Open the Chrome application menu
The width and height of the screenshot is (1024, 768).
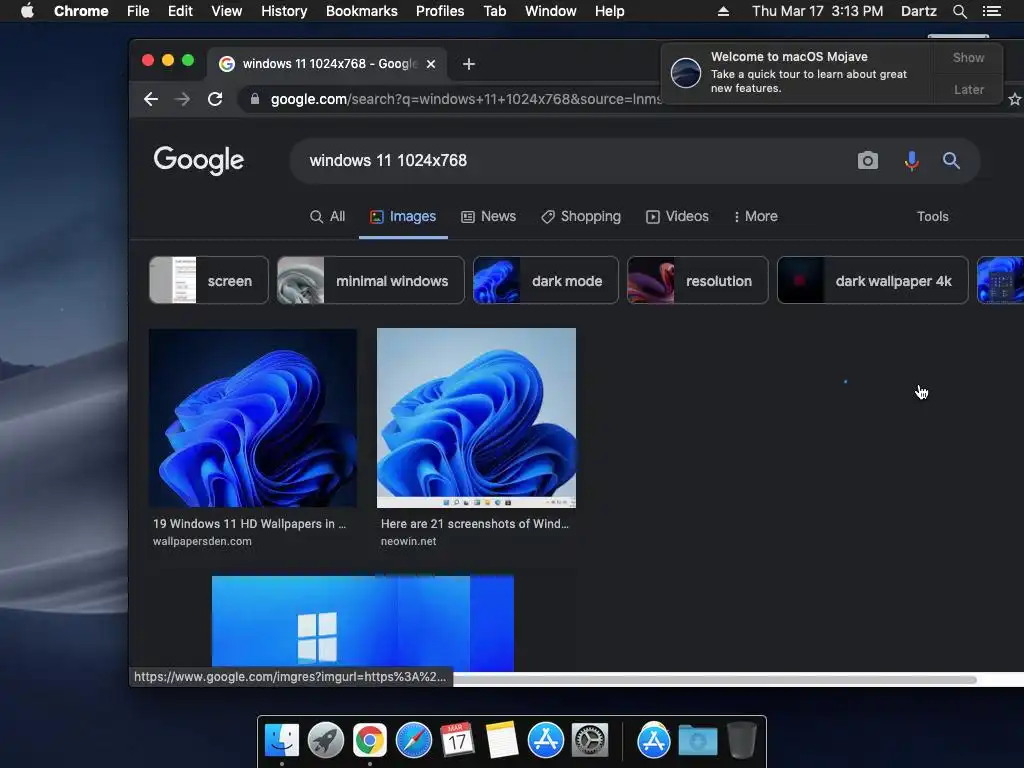pos(81,11)
